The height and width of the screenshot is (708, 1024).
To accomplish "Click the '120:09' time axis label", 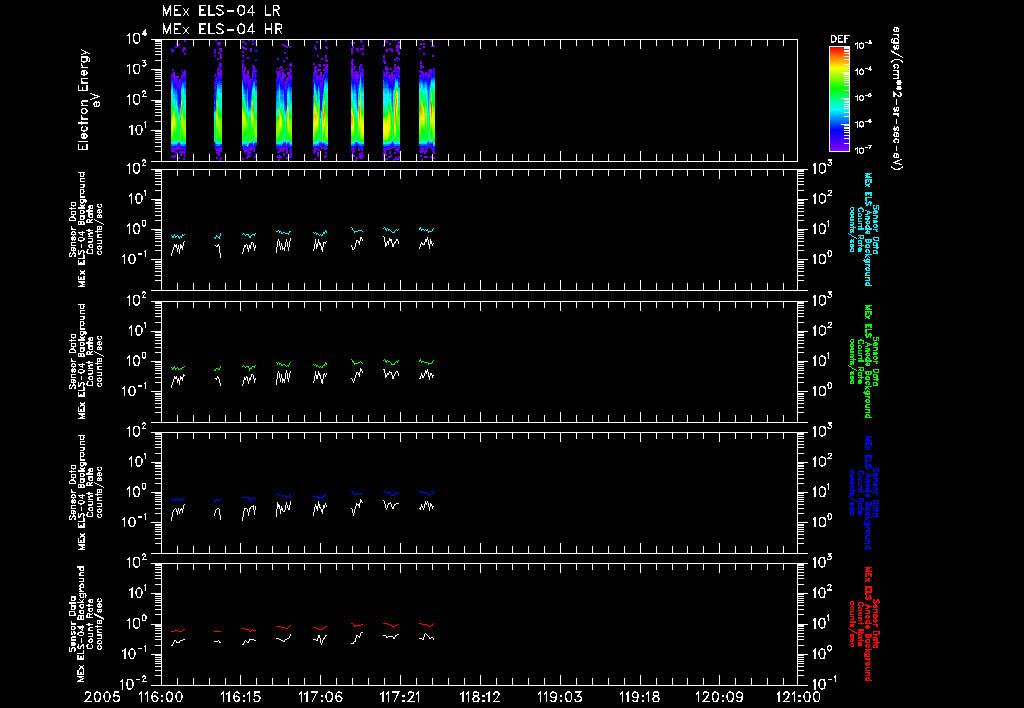I will point(718,697).
